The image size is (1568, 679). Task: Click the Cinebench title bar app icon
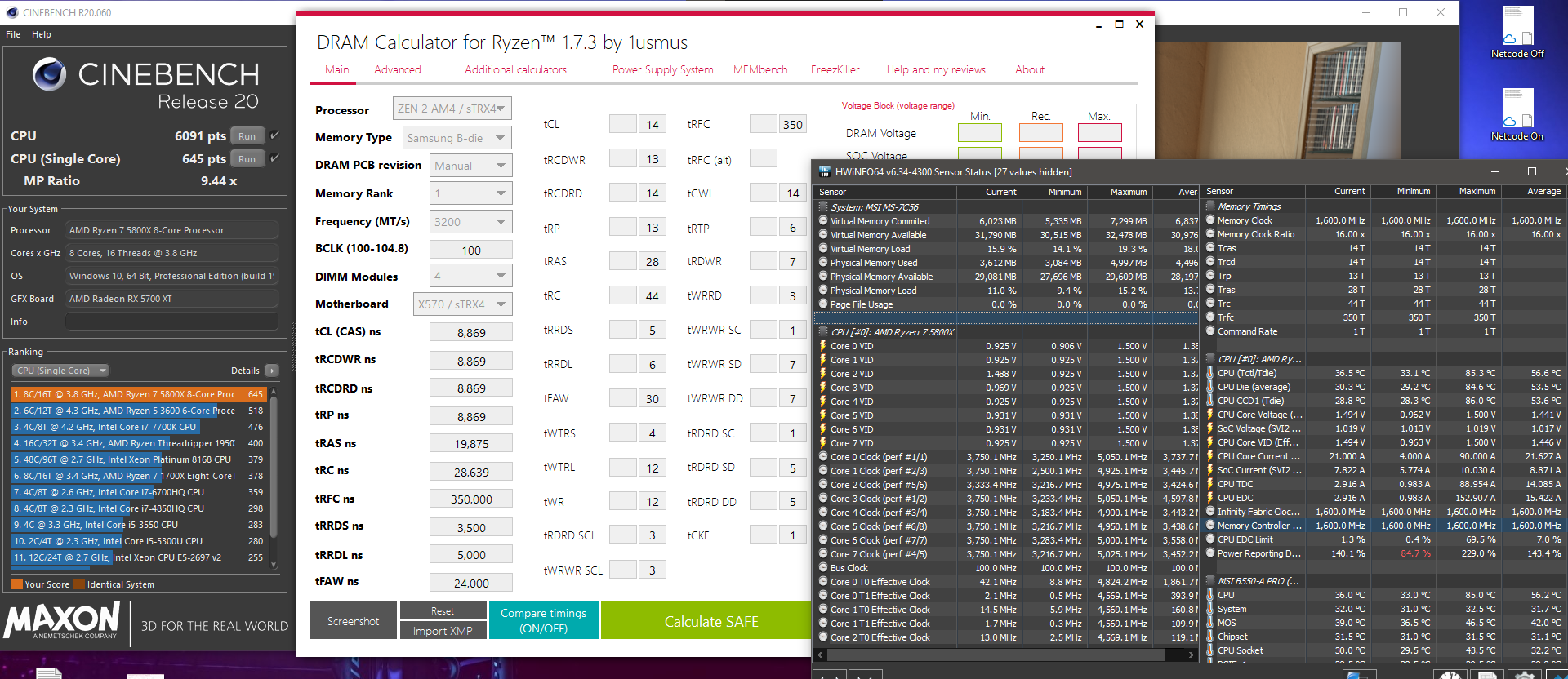pyautogui.click(x=12, y=12)
